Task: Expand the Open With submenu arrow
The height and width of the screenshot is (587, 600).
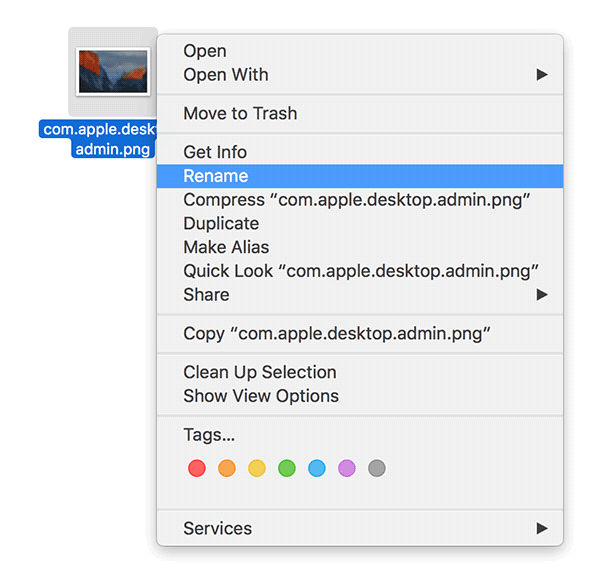Action: (x=541, y=75)
